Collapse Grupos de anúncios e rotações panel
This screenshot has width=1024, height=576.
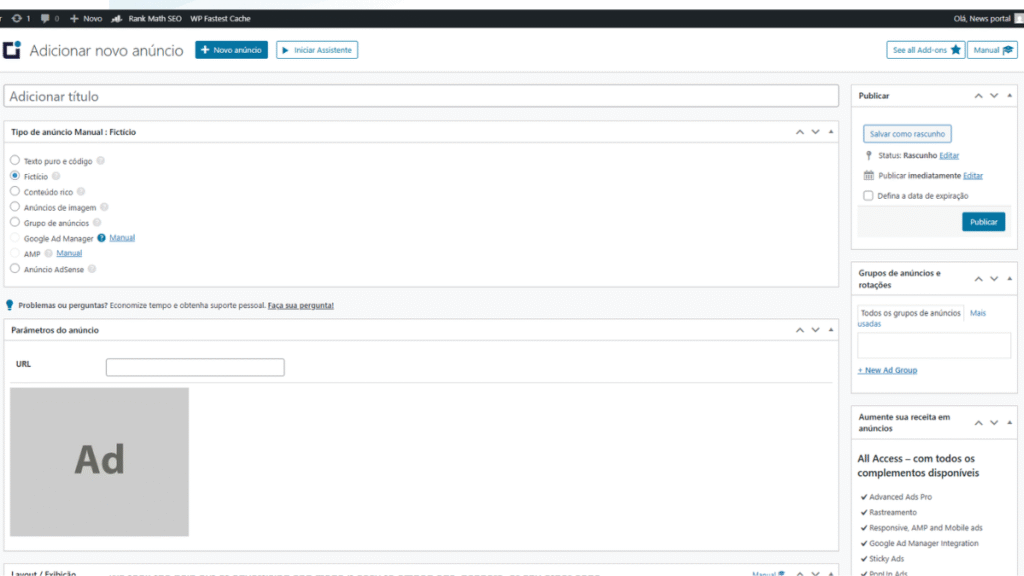(x=1010, y=279)
